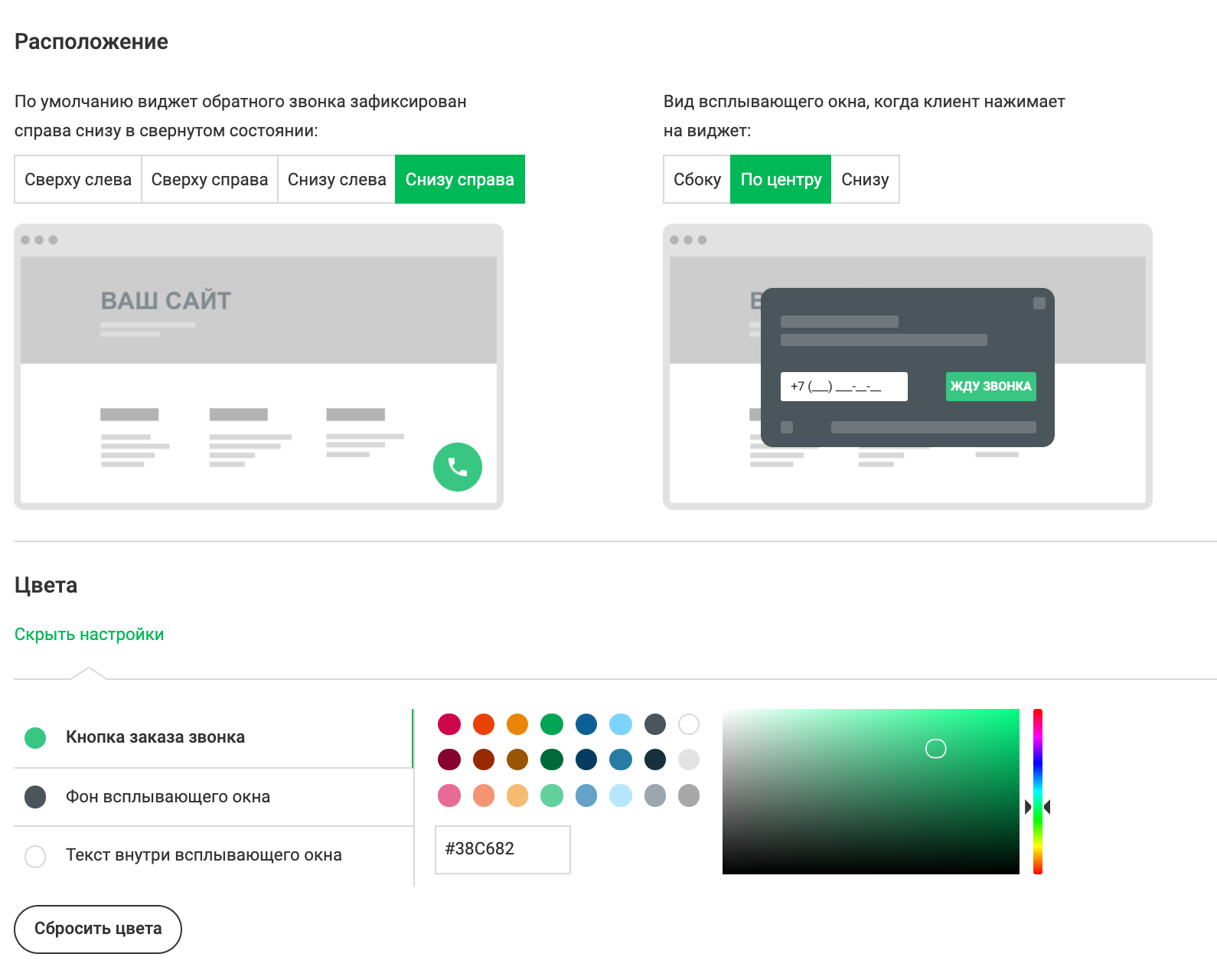Pick the white swatch in the palette

(x=689, y=724)
